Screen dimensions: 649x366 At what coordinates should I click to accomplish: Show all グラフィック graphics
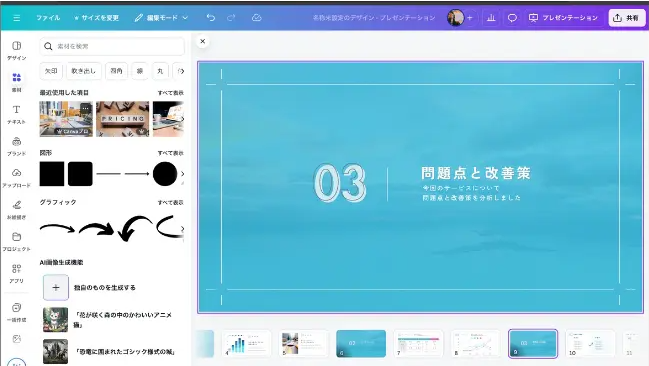click(171, 202)
